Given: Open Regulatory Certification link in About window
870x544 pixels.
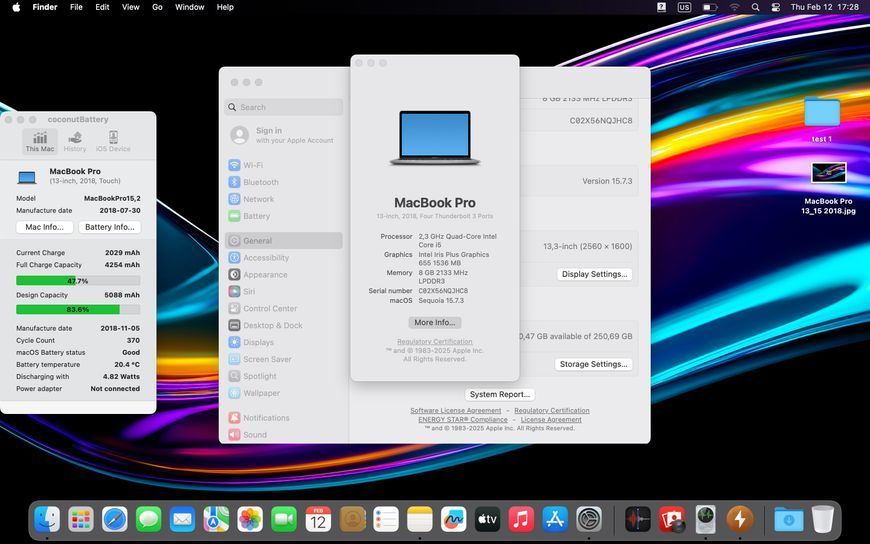Looking at the screenshot, I should [434, 341].
